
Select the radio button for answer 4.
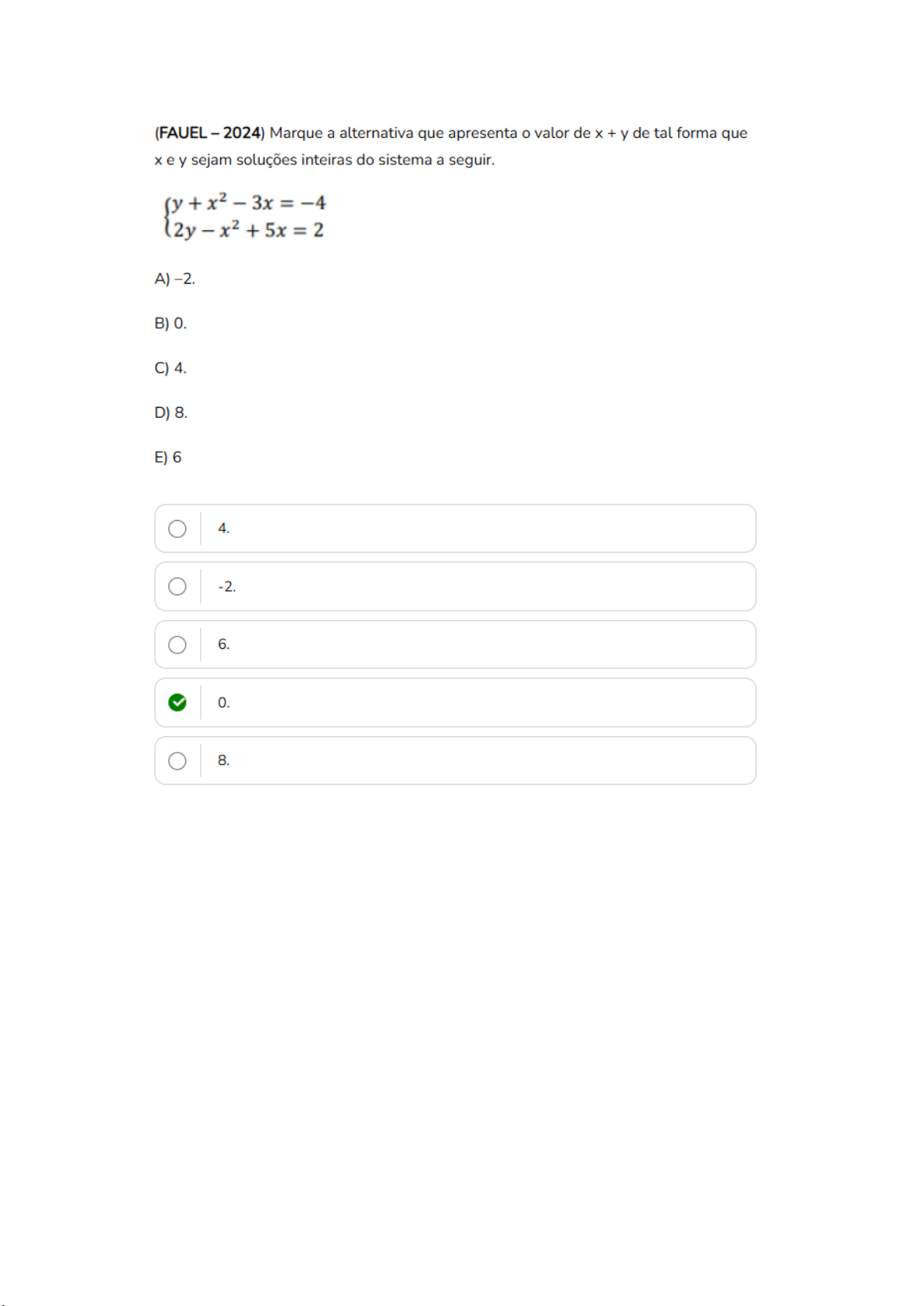[x=178, y=529]
